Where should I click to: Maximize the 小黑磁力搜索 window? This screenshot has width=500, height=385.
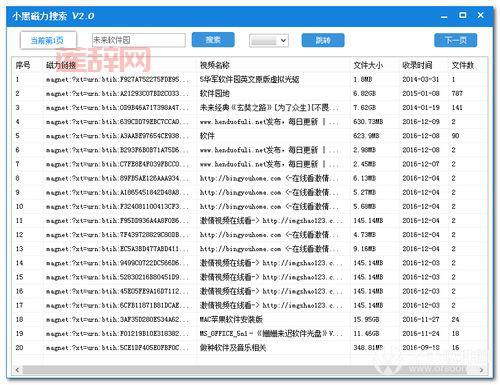click(x=462, y=15)
